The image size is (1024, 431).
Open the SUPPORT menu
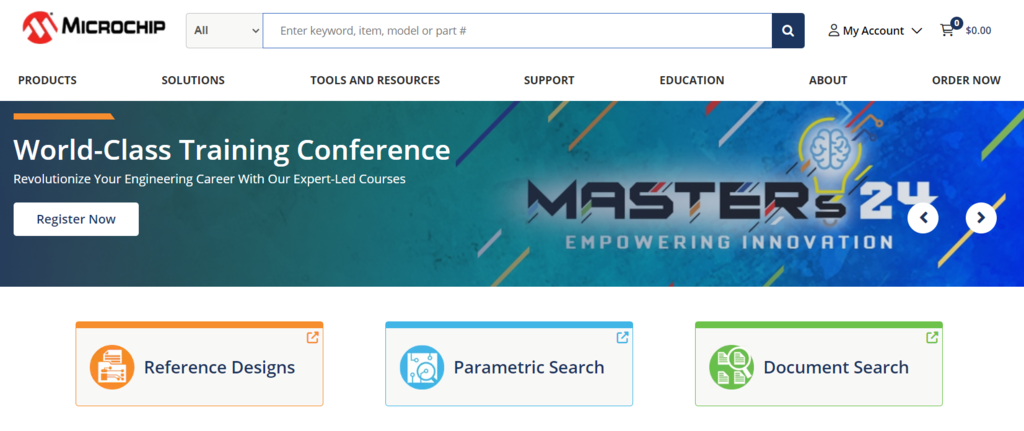click(549, 80)
